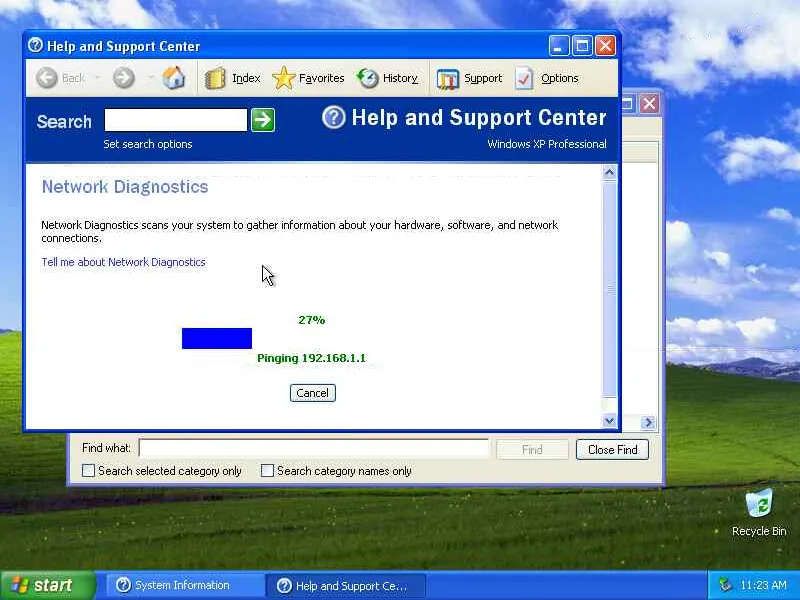The height and width of the screenshot is (600, 800).
Task: Click scrollbar down arrow in help pane
Action: click(x=609, y=421)
